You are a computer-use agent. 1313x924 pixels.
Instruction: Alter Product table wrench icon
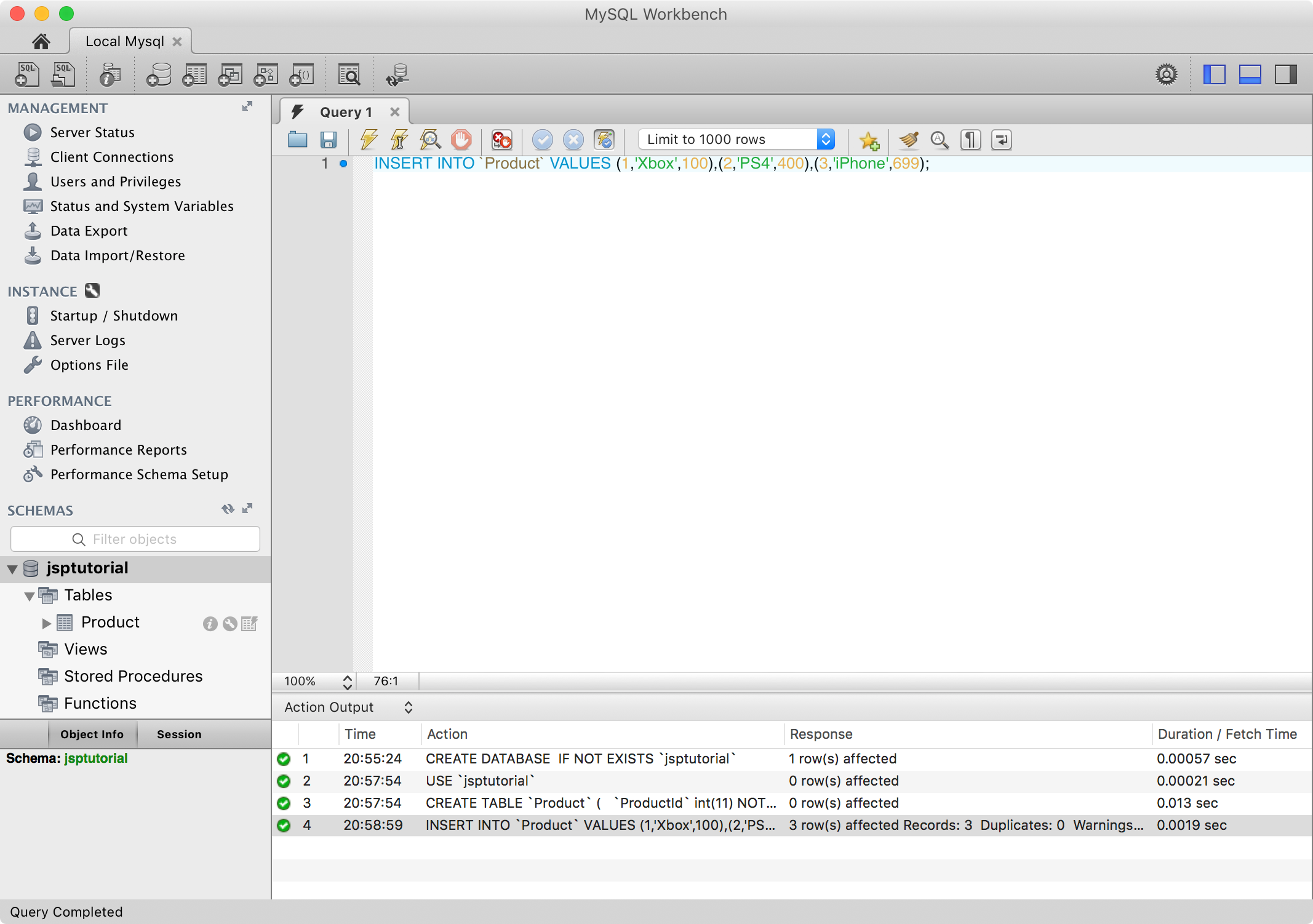click(229, 624)
